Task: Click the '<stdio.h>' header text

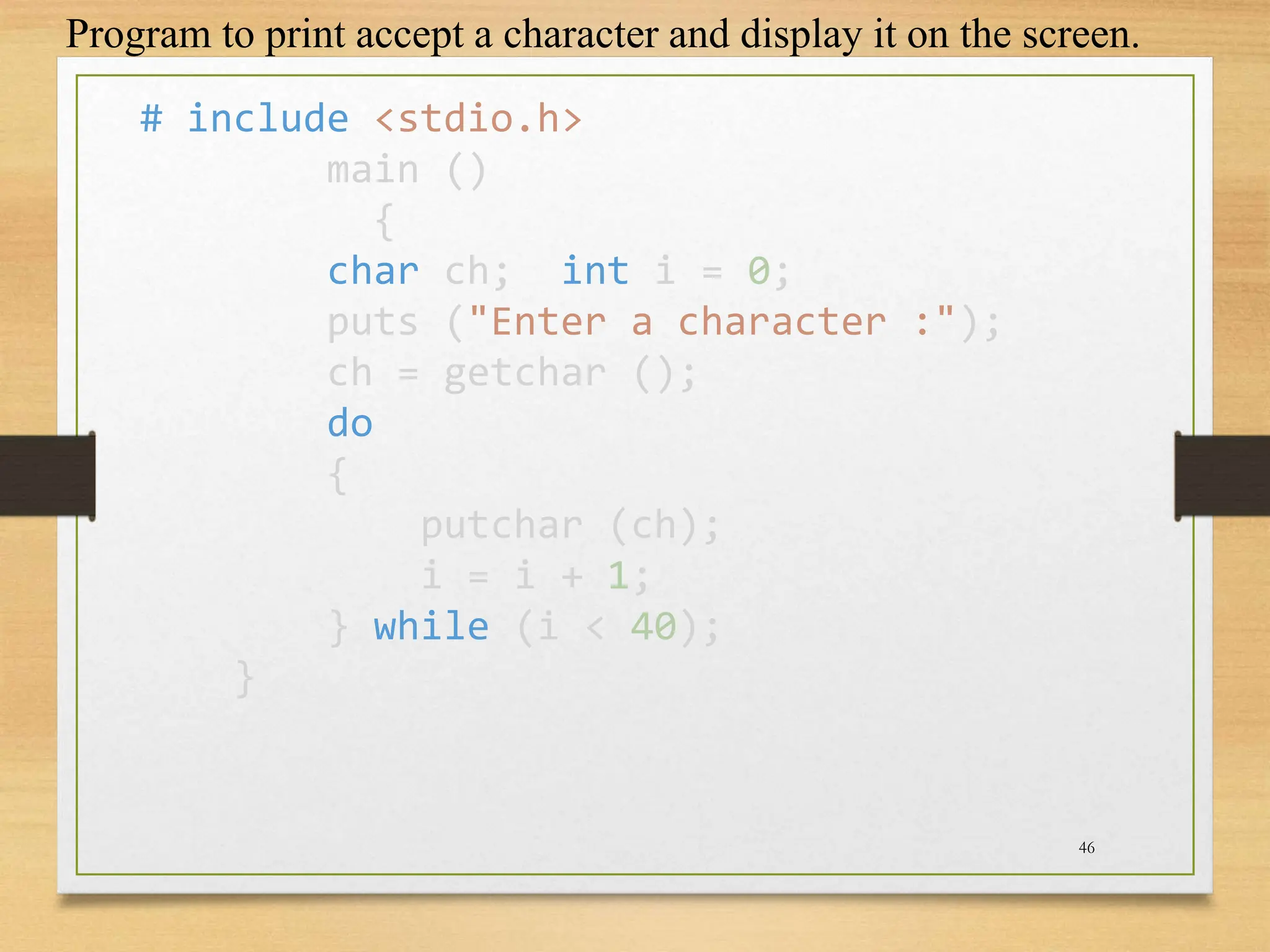Action: 478,118
